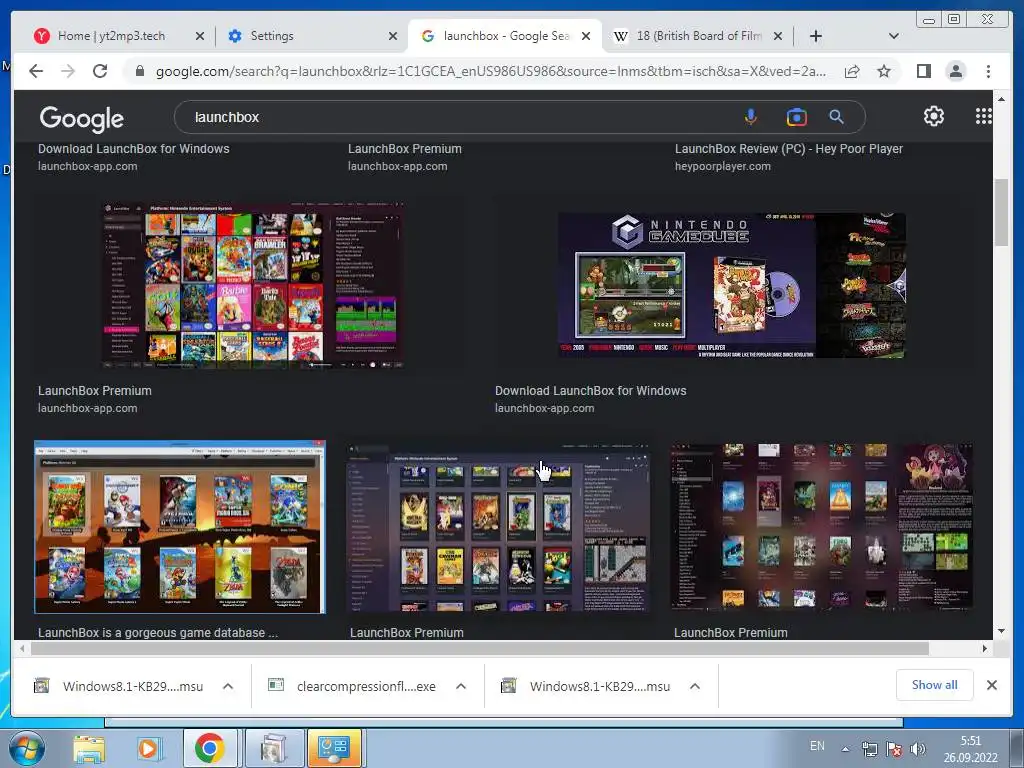Click the page vertical scrollbar thumb
The image size is (1024, 768).
(1001, 213)
